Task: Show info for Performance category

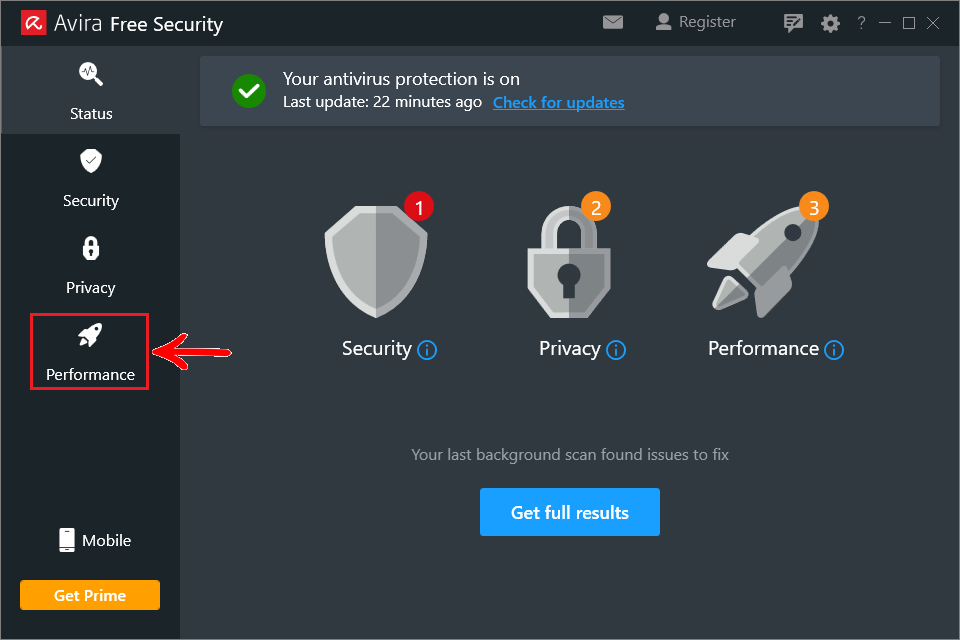Action: [x=834, y=350]
